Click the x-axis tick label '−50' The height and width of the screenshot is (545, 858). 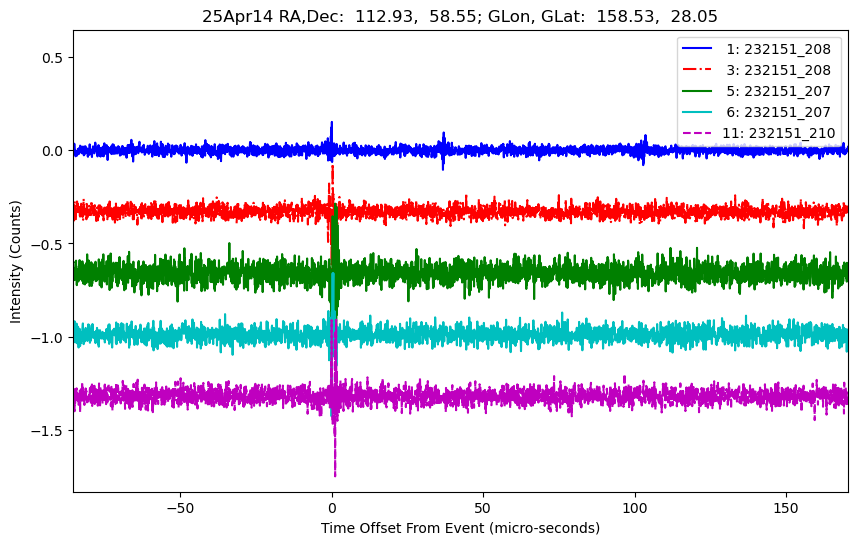tap(180, 508)
